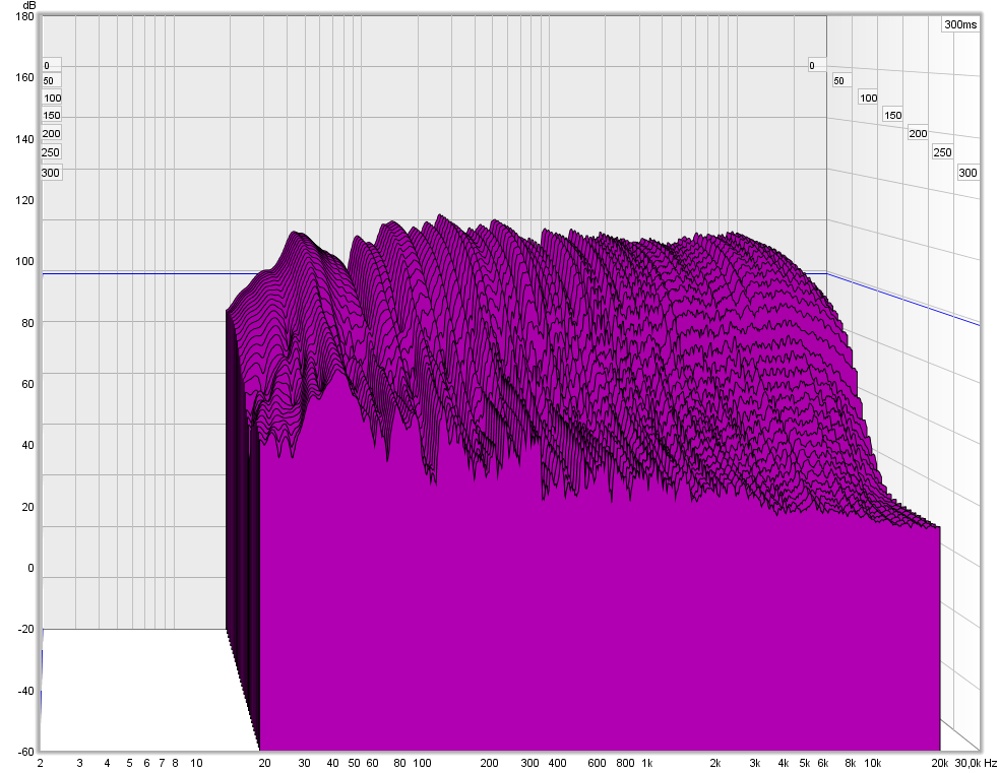Click the 30 Hz frequency axis label
Screen dimensions: 999x773
pos(304,763)
